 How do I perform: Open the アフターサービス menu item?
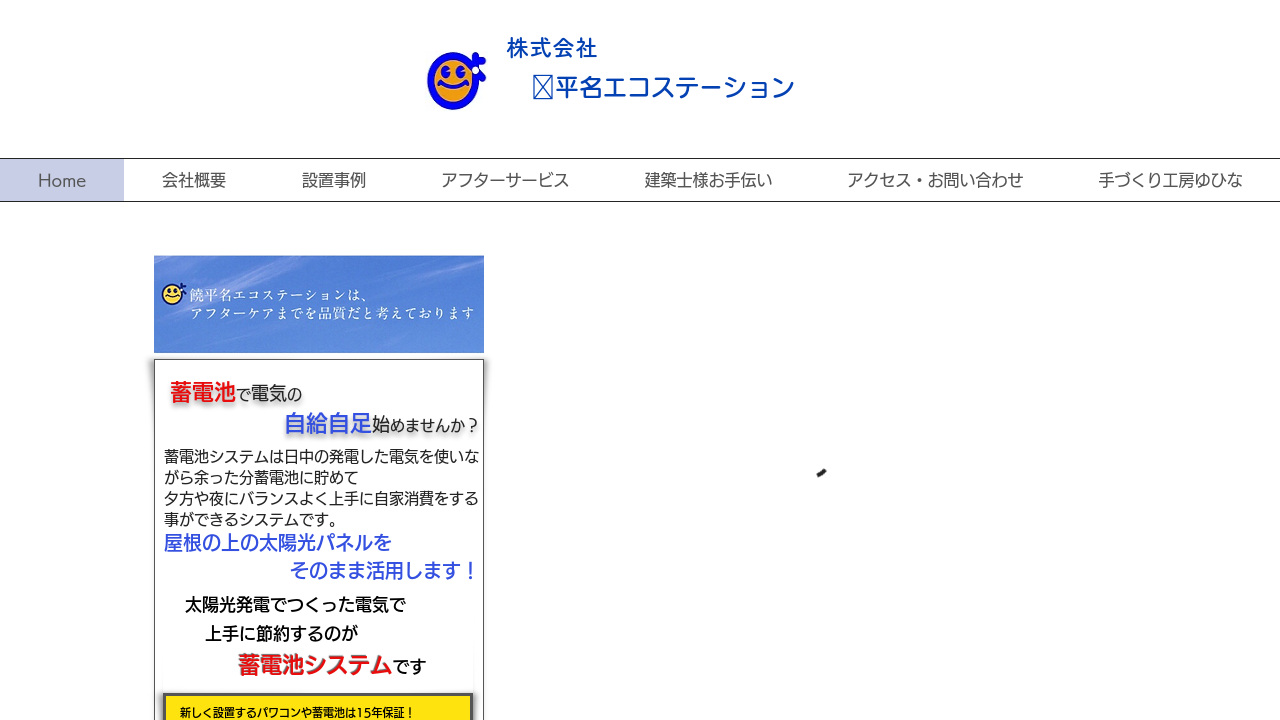[505, 180]
